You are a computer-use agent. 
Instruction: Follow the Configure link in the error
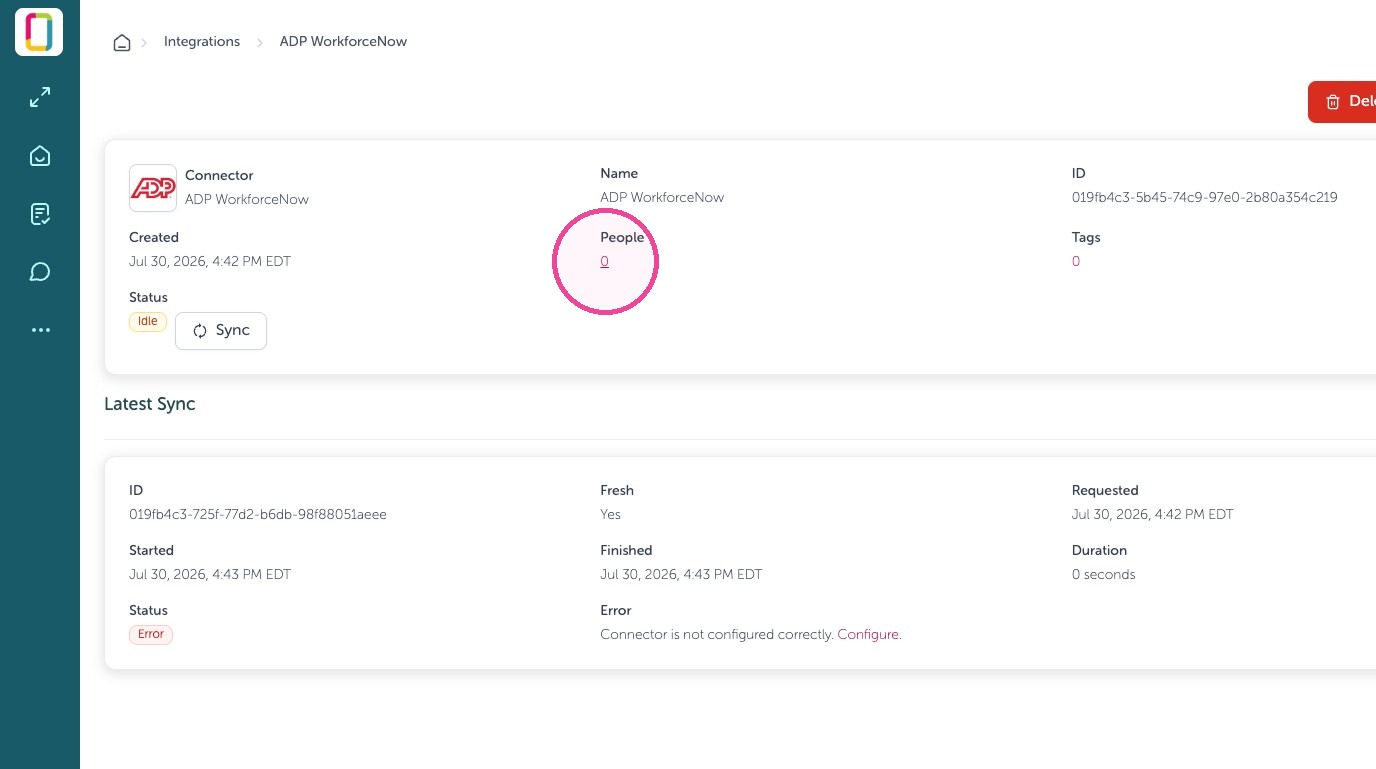coord(868,635)
